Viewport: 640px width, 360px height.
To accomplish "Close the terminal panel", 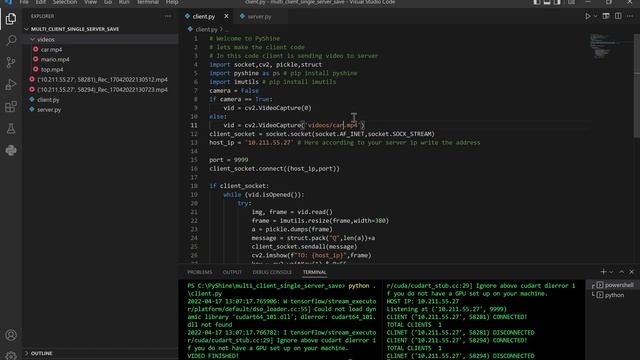I will 632,272.
